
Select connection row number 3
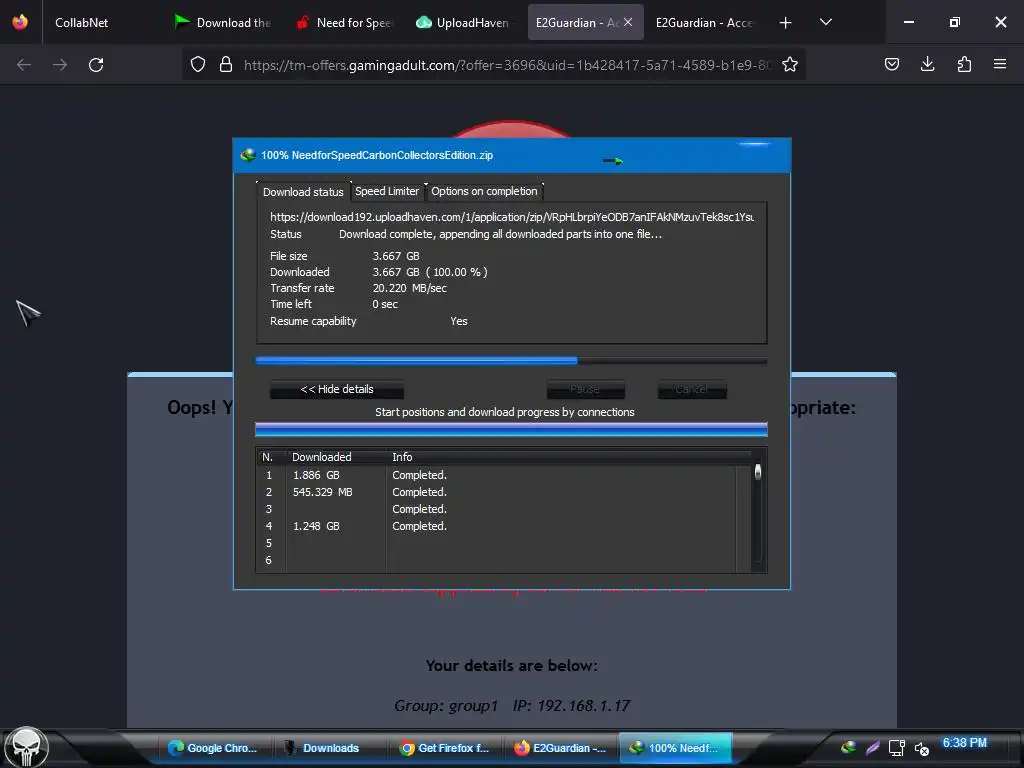tap(503, 509)
